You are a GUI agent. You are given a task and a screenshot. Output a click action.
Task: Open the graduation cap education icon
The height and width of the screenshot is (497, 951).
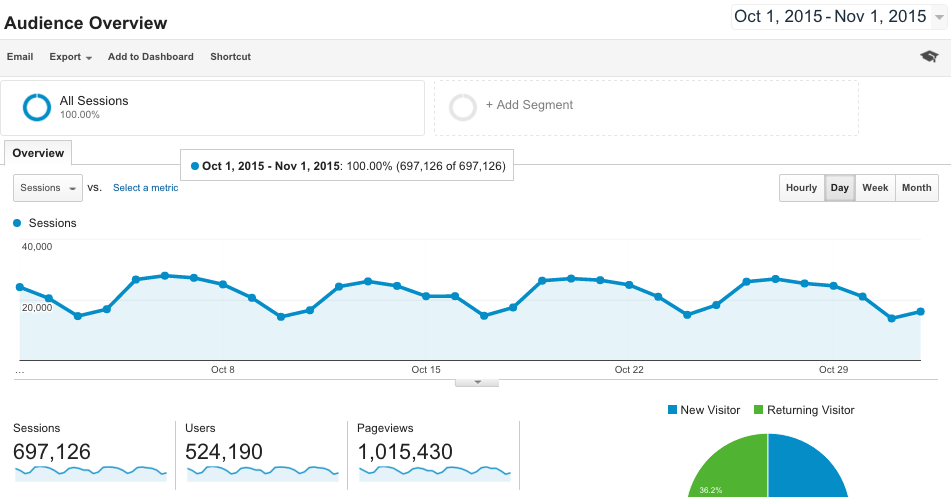[929, 56]
